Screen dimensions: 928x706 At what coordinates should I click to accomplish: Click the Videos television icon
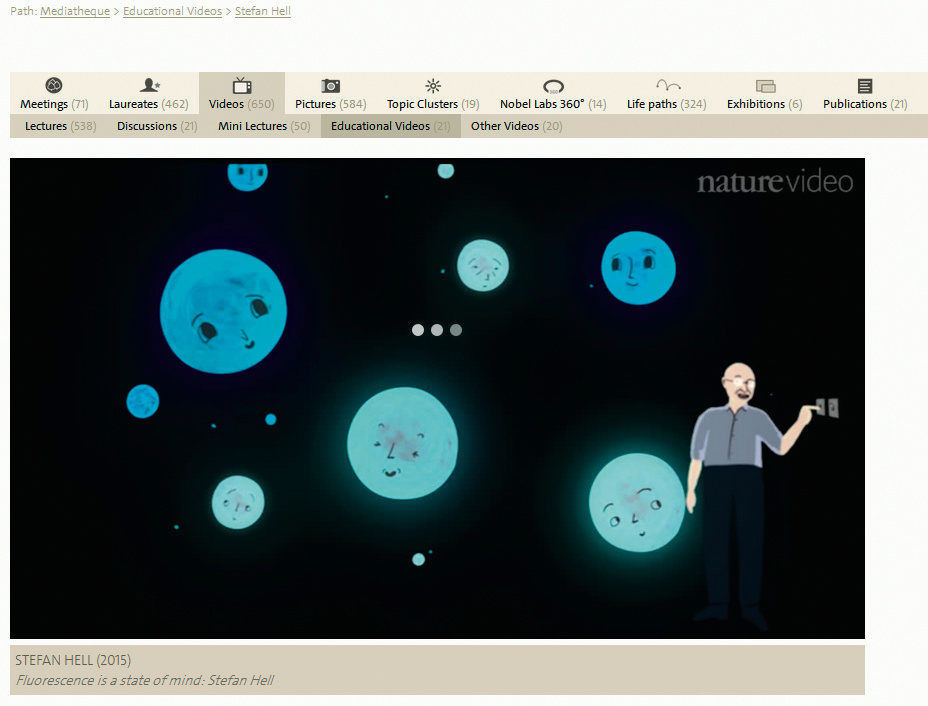click(242, 86)
